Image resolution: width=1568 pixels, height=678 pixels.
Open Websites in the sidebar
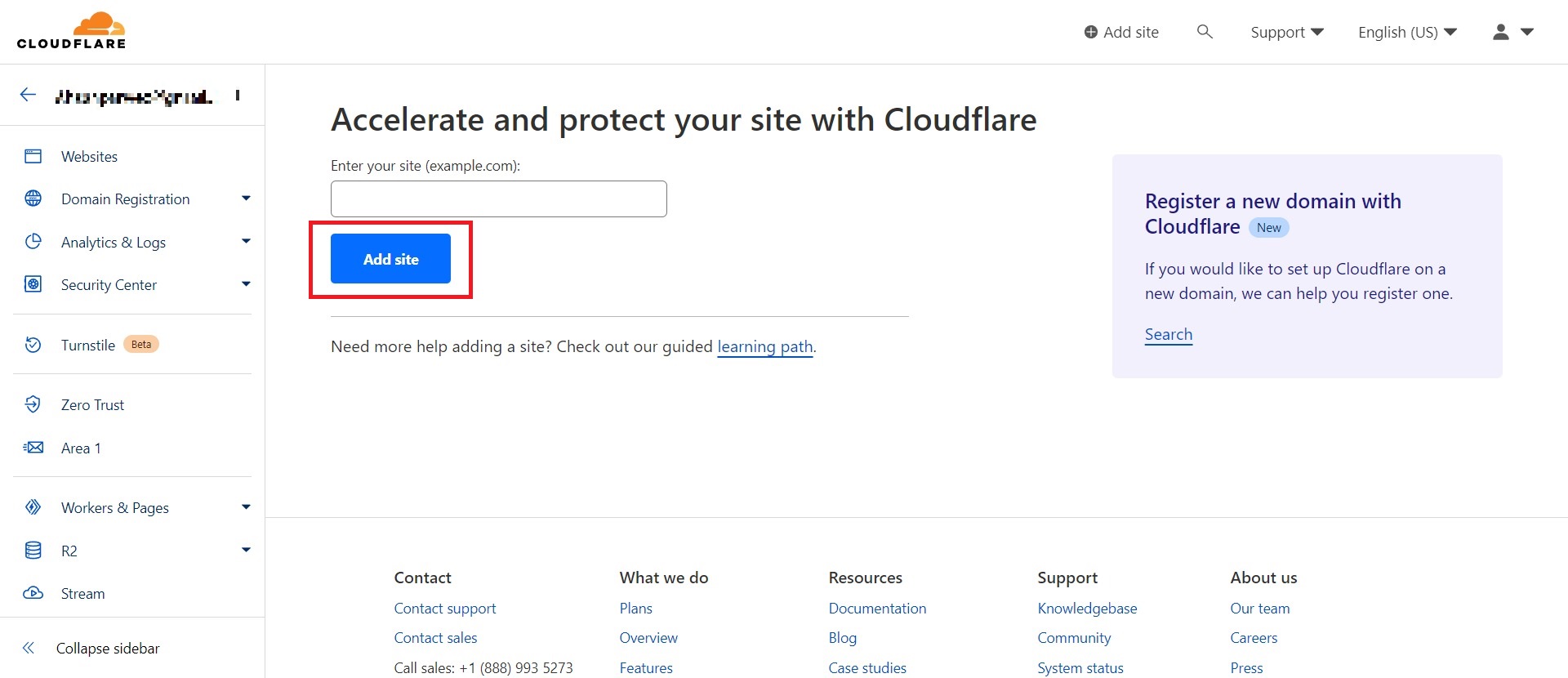(x=89, y=156)
